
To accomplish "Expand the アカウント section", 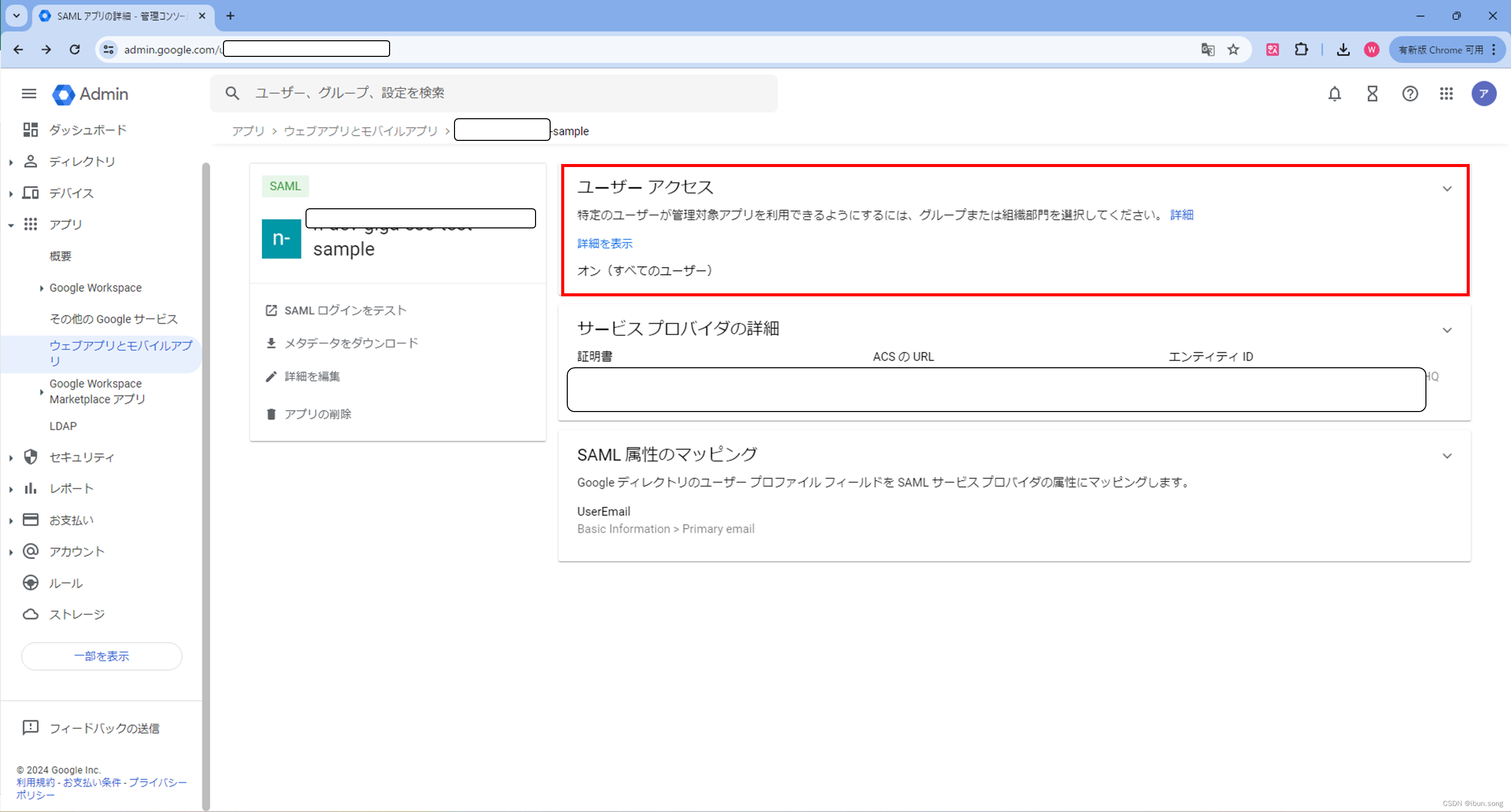I will [x=11, y=552].
